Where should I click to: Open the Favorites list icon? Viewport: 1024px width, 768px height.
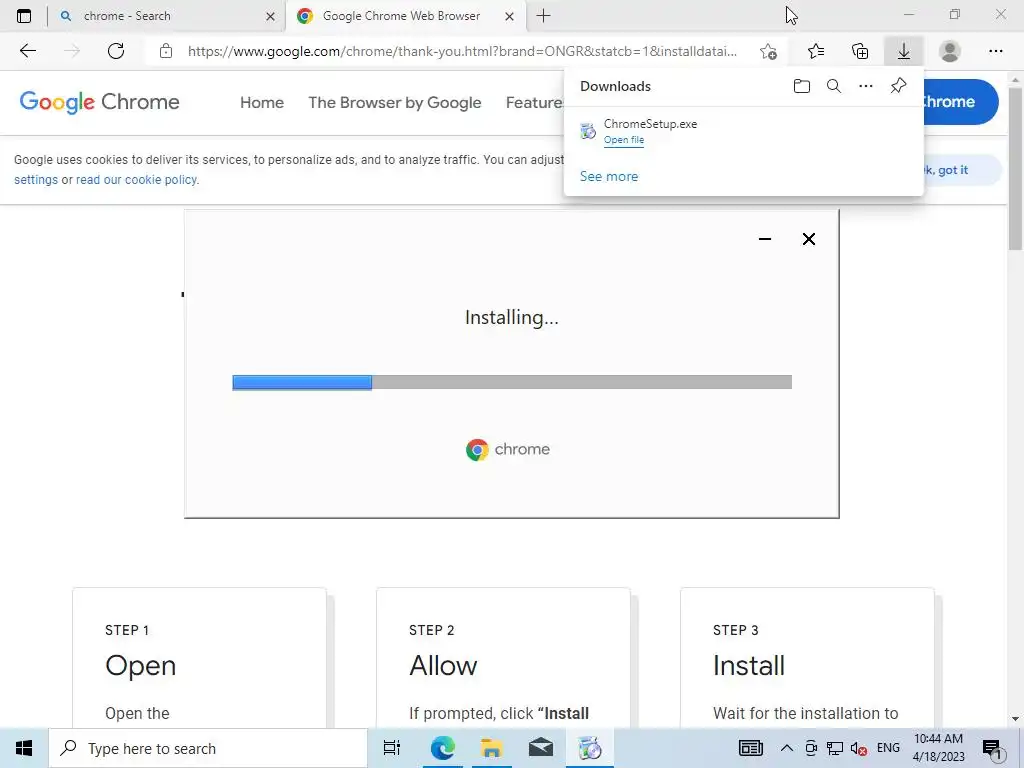(x=816, y=51)
